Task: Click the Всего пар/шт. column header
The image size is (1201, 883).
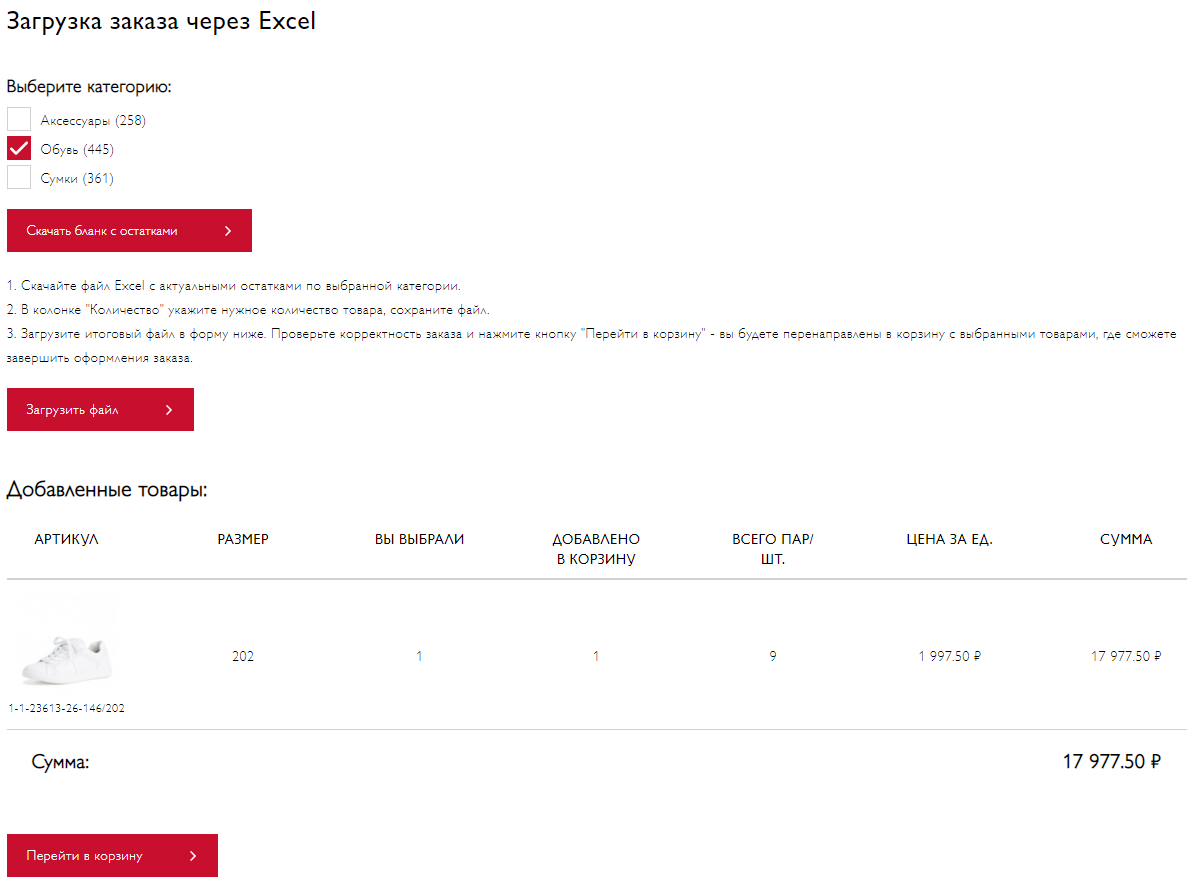Action: pos(773,549)
